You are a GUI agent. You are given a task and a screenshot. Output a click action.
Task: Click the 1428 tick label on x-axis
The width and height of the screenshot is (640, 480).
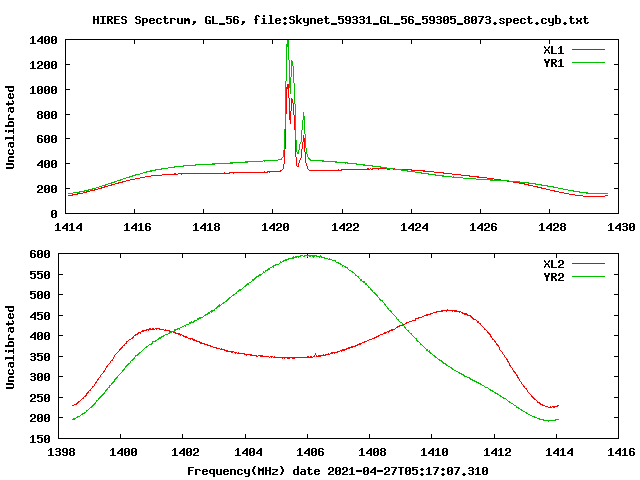click(x=552, y=227)
